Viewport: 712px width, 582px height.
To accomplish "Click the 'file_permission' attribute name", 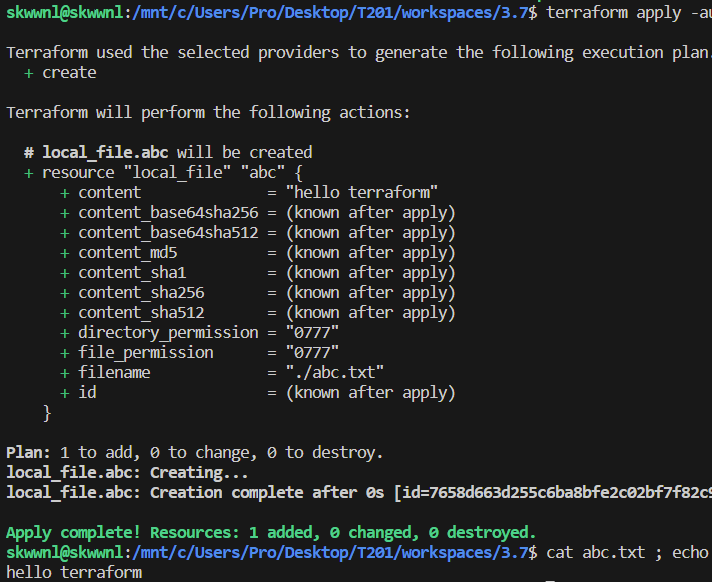I will (x=146, y=352).
